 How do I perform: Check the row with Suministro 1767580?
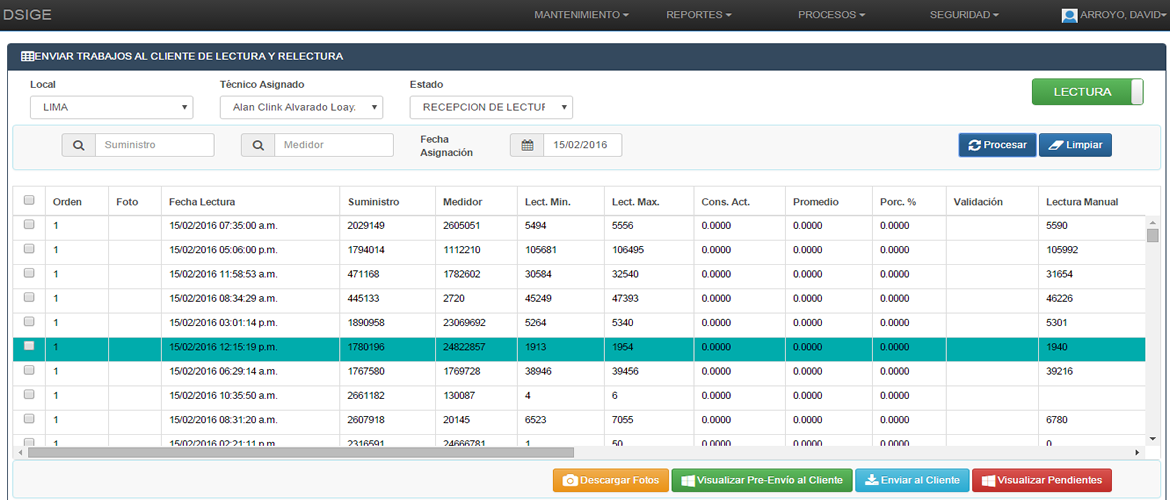[29, 370]
